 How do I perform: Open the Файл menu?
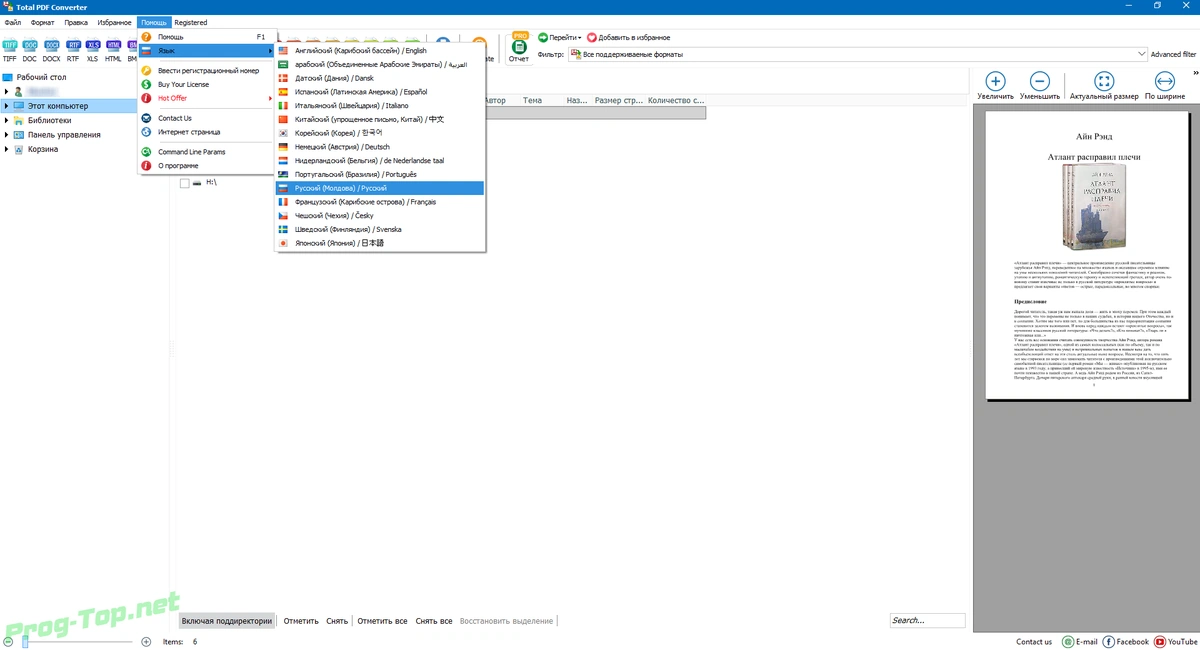tap(12, 22)
